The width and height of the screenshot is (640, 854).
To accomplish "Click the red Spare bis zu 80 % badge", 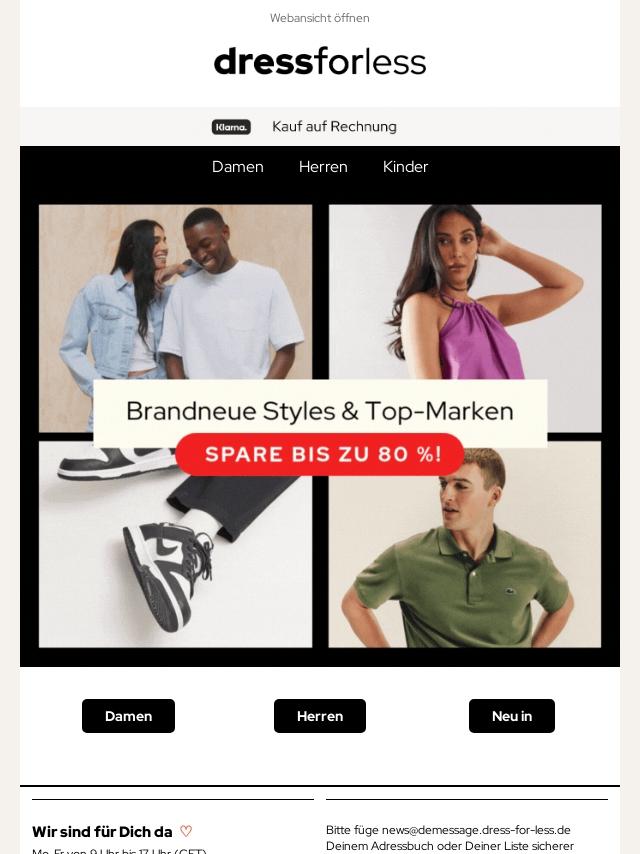I will [x=320, y=454].
